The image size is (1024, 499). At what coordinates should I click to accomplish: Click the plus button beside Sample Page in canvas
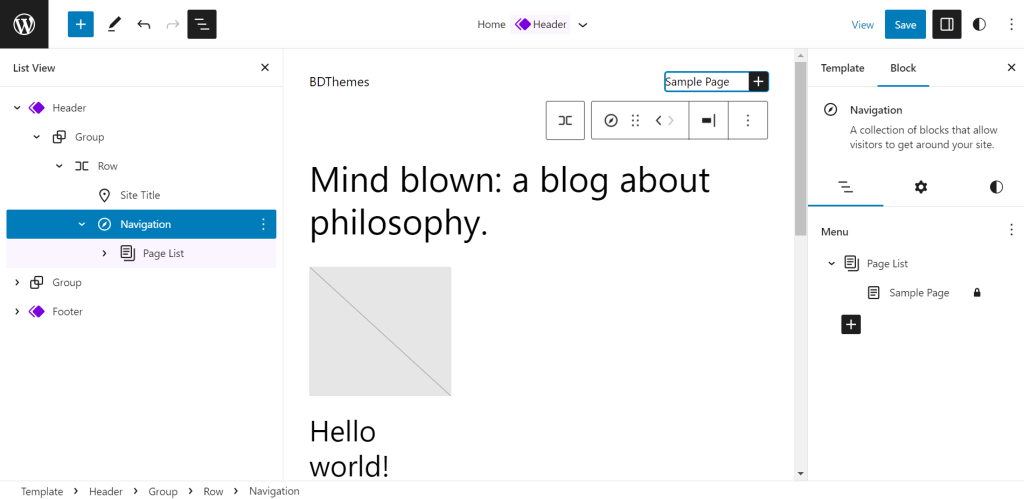click(758, 82)
